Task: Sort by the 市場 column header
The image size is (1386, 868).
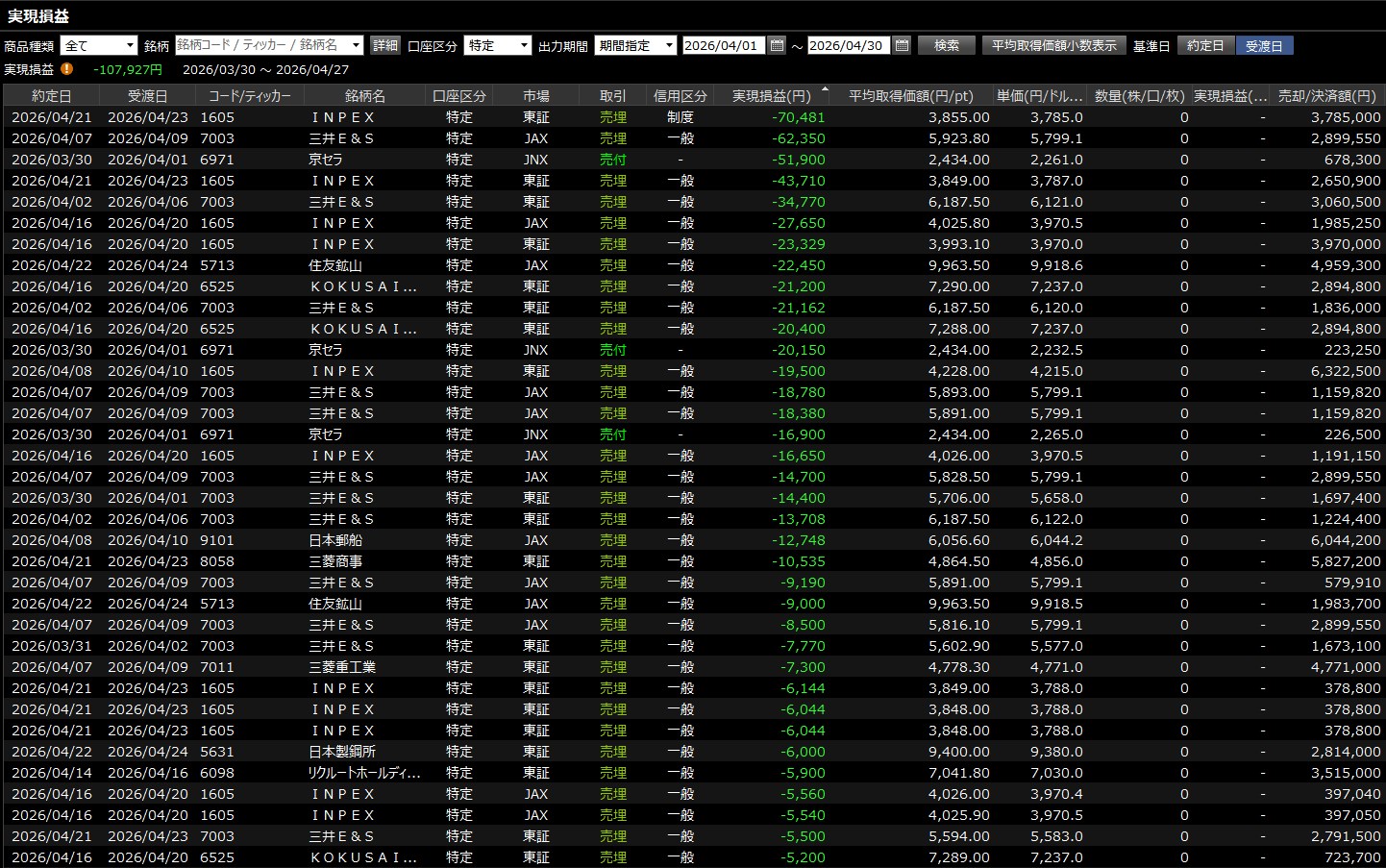Action: (536, 96)
